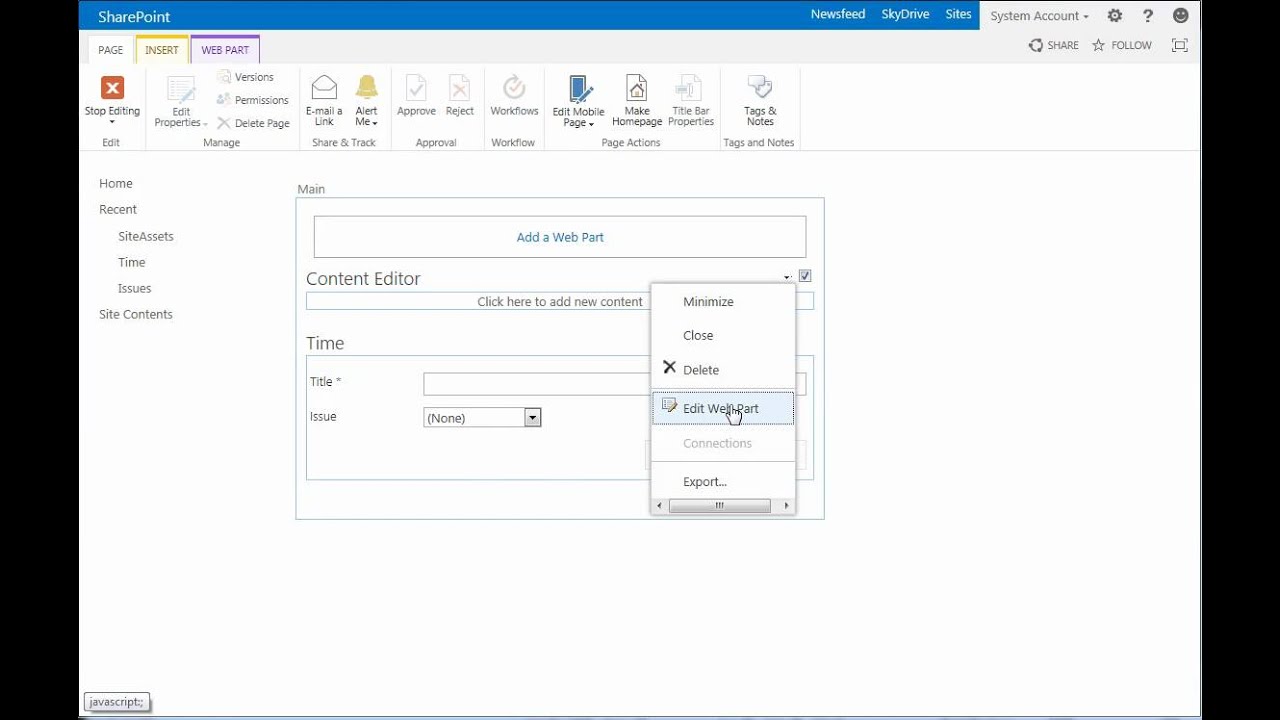Click the Reject icon
The image size is (1280, 720).
[460, 88]
